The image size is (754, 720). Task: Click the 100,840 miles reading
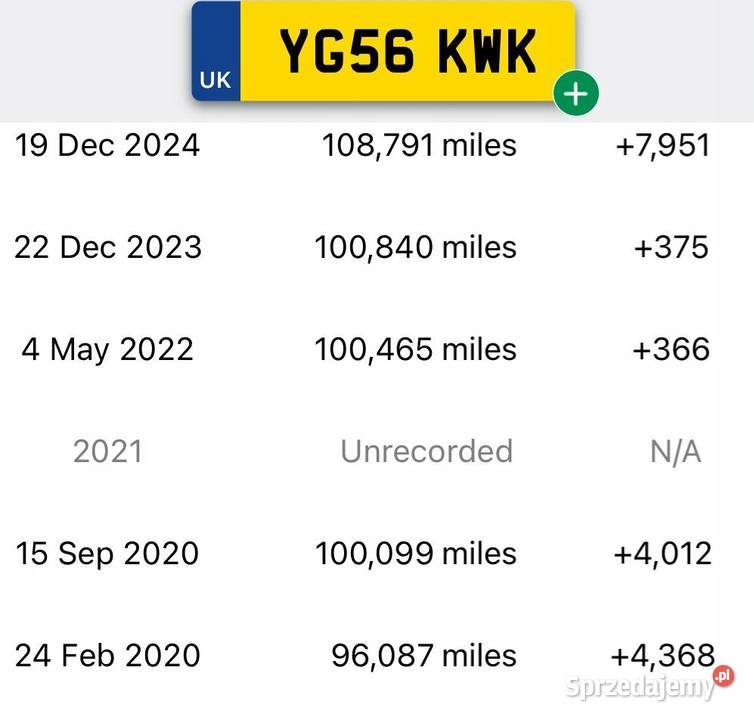tap(415, 247)
